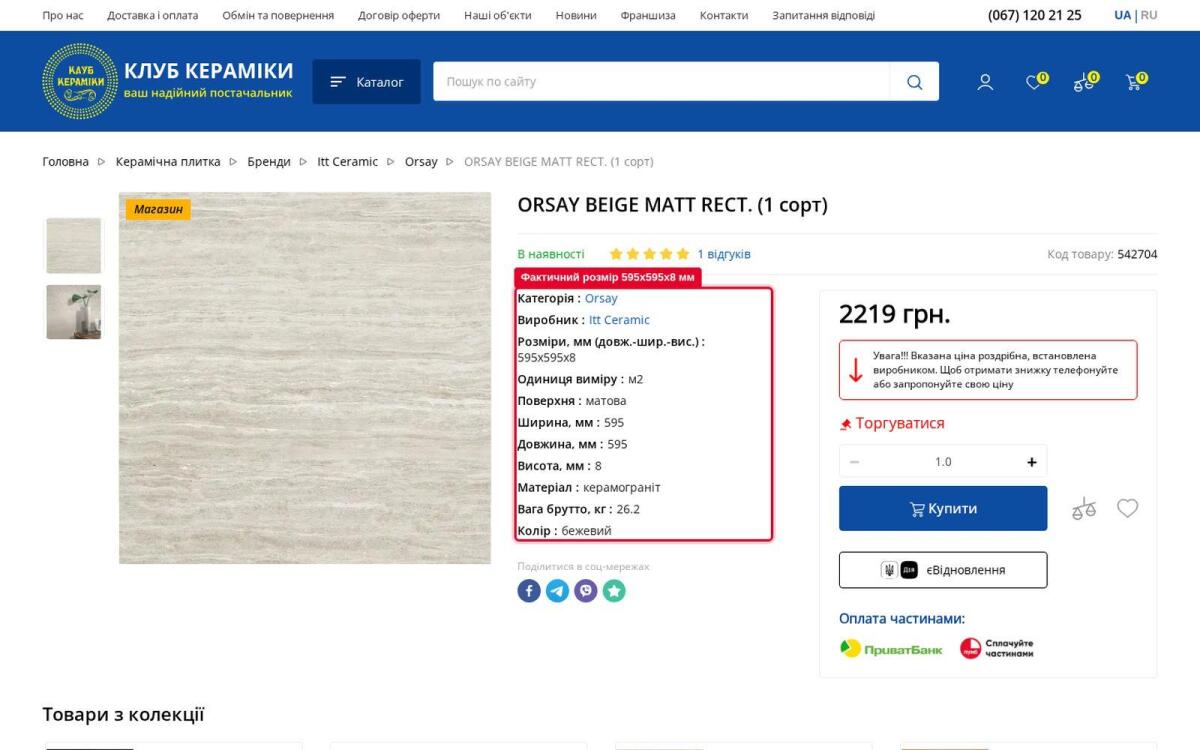Open Запитання відповіді menu item
1200x750 pixels.
[x=823, y=15]
